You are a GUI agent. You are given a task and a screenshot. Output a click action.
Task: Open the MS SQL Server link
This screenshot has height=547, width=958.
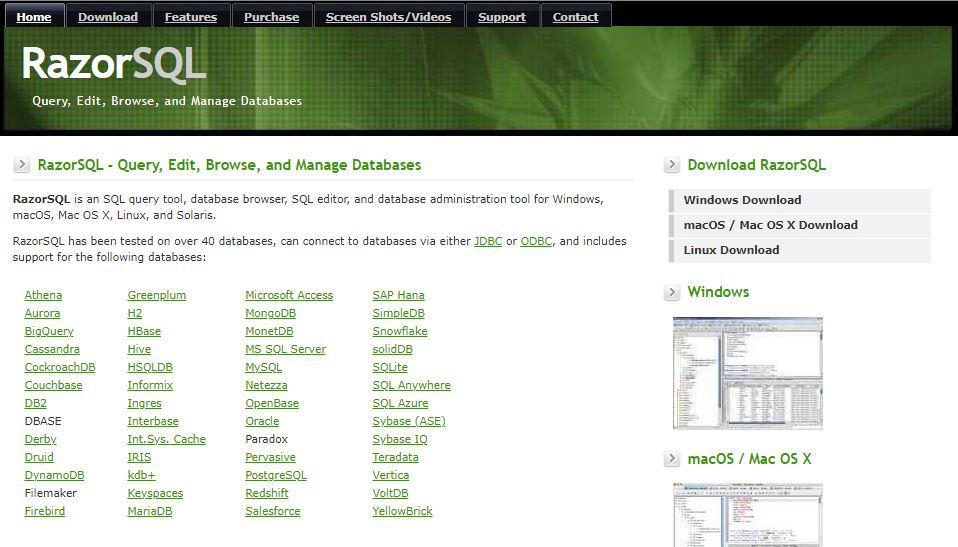pos(286,349)
